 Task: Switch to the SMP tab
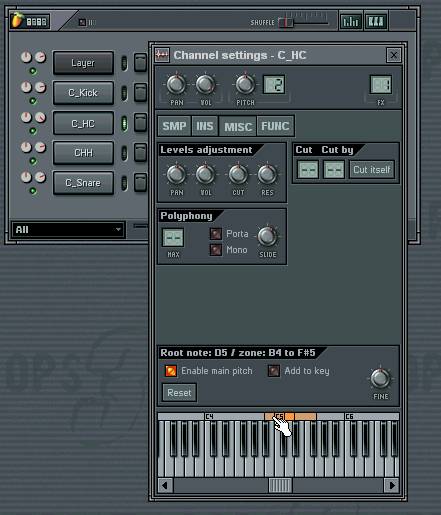pyautogui.click(x=174, y=126)
